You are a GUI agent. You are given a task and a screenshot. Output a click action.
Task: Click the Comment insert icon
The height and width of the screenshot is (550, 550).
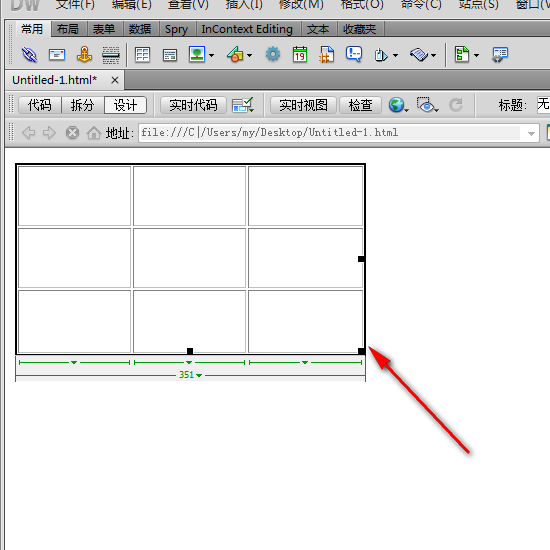354,54
